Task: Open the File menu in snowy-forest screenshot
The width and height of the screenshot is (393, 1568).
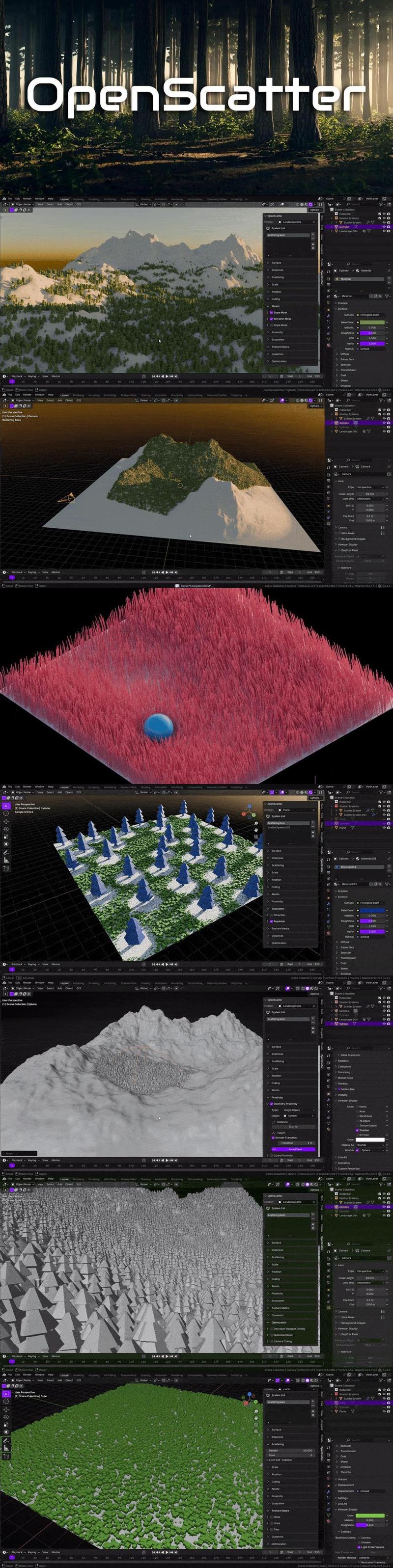Action: tap(10, 199)
